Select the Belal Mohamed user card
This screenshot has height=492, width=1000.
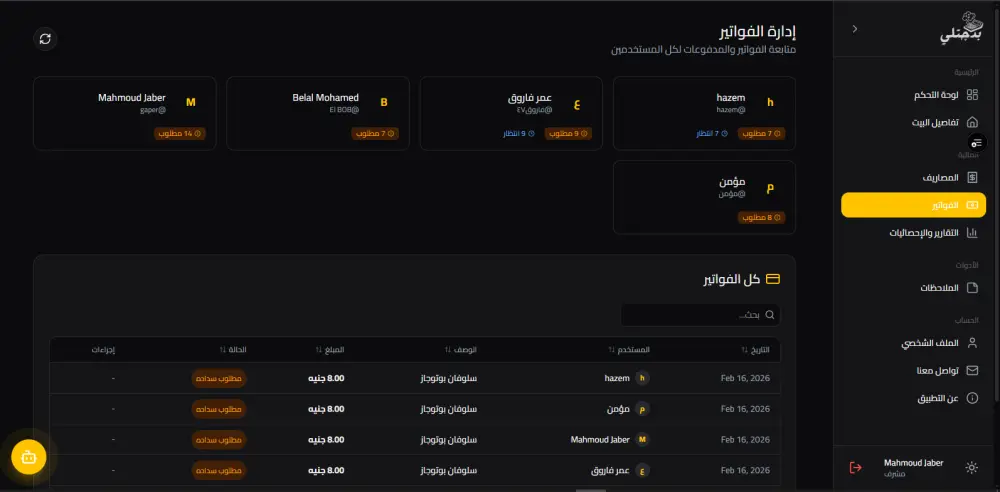click(318, 114)
